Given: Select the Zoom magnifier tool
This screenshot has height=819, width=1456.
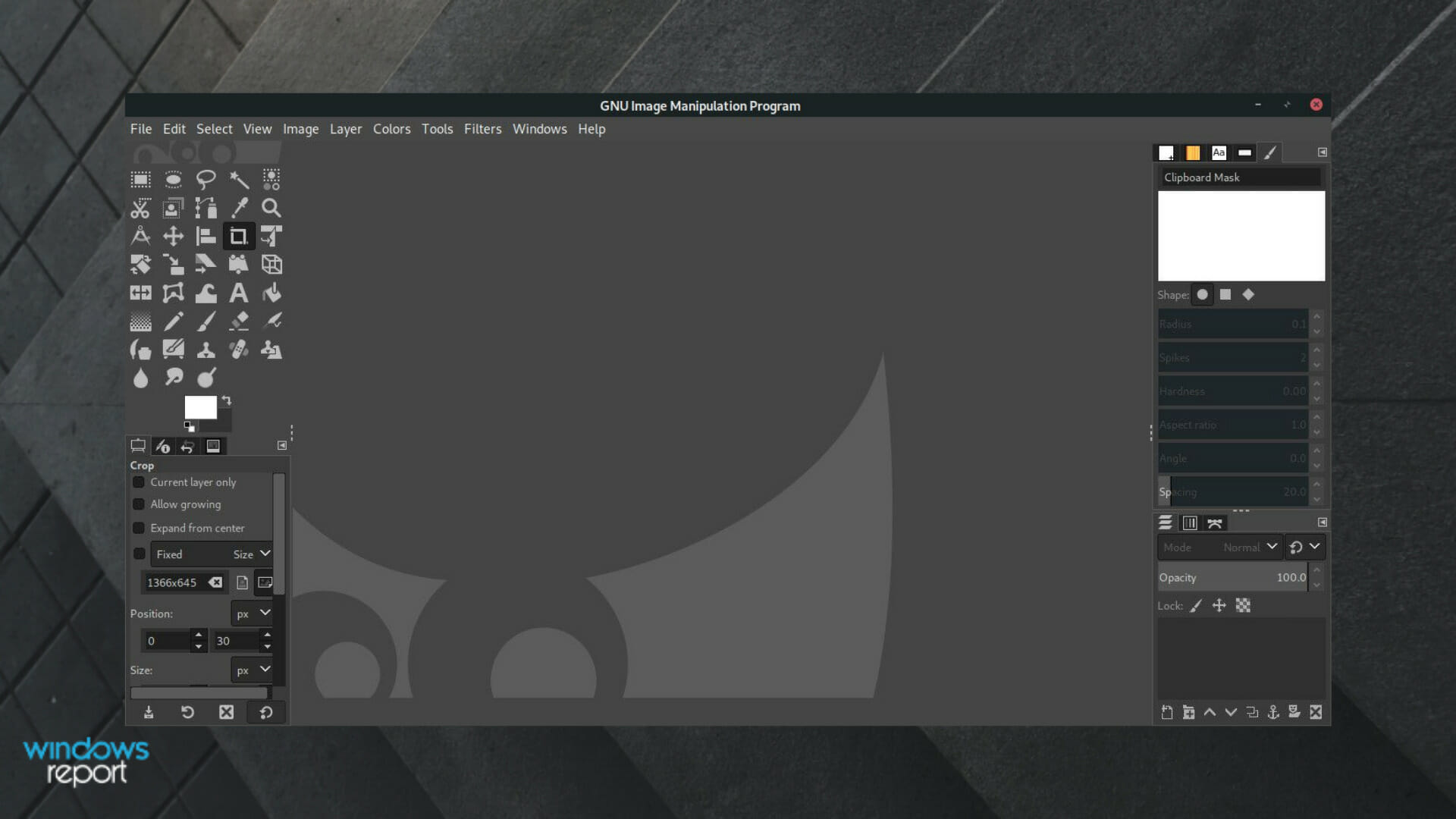Looking at the screenshot, I should click(x=271, y=208).
